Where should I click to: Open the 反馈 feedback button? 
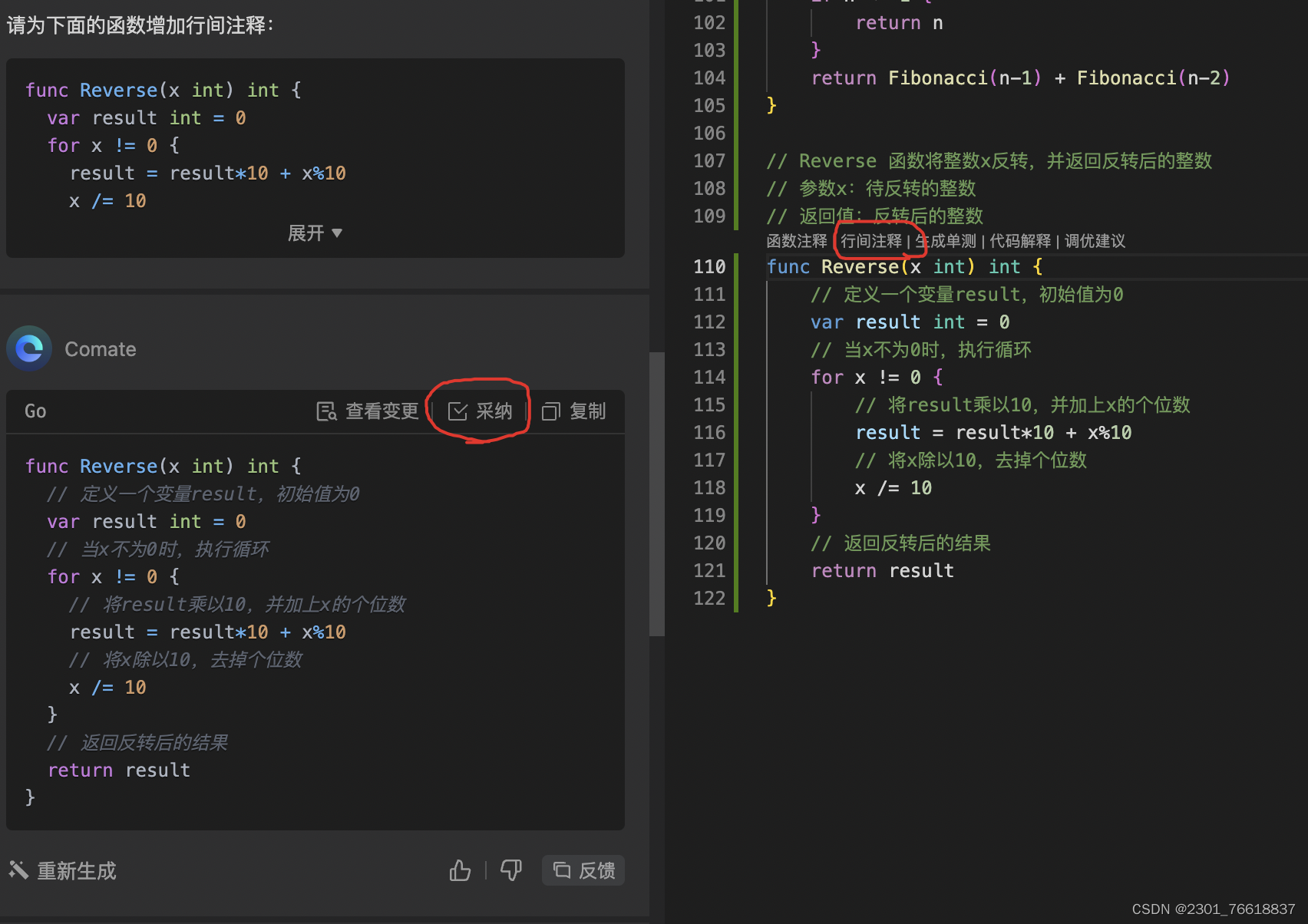(583, 870)
